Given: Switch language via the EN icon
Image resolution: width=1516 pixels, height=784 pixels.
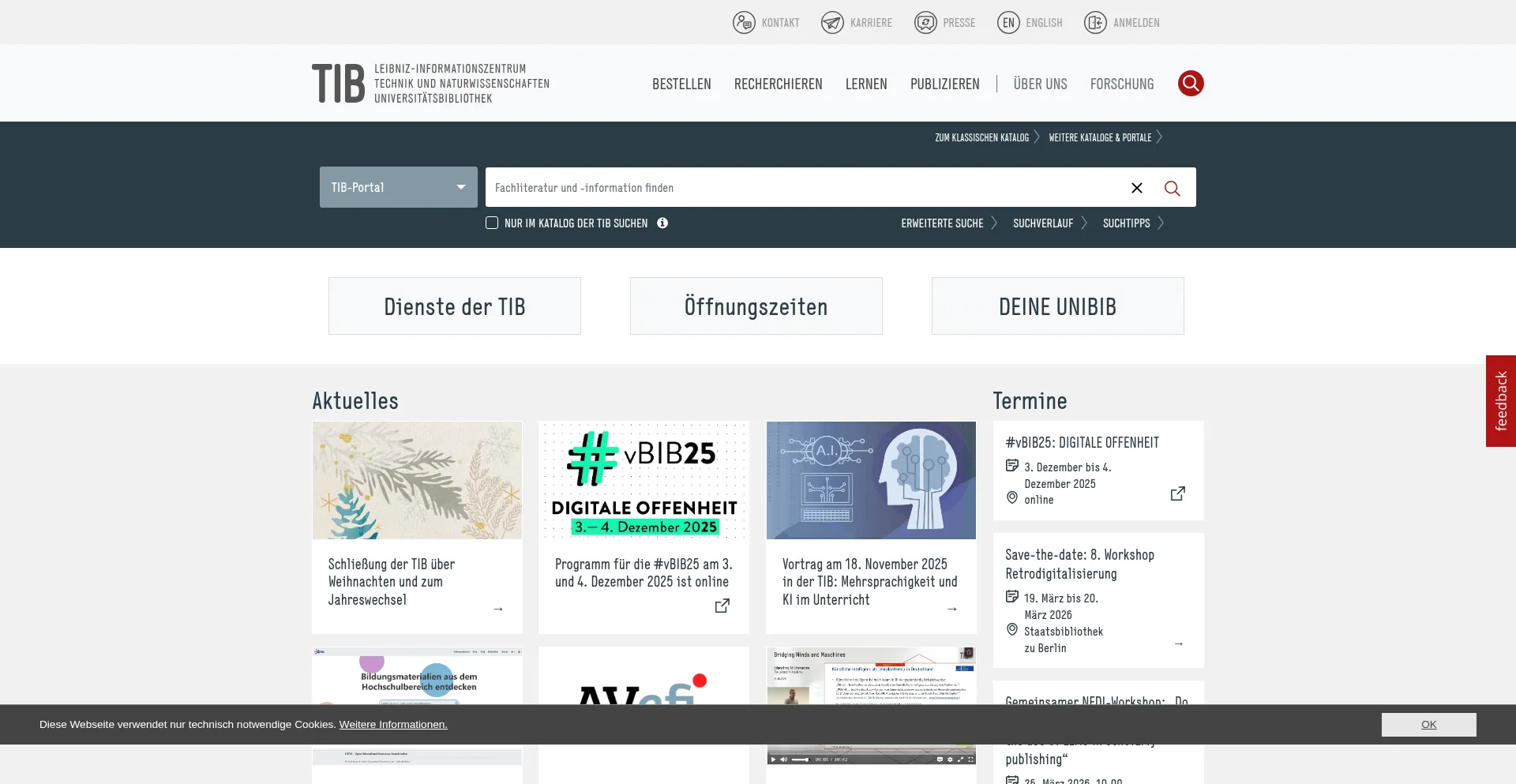Looking at the screenshot, I should tap(1008, 23).
